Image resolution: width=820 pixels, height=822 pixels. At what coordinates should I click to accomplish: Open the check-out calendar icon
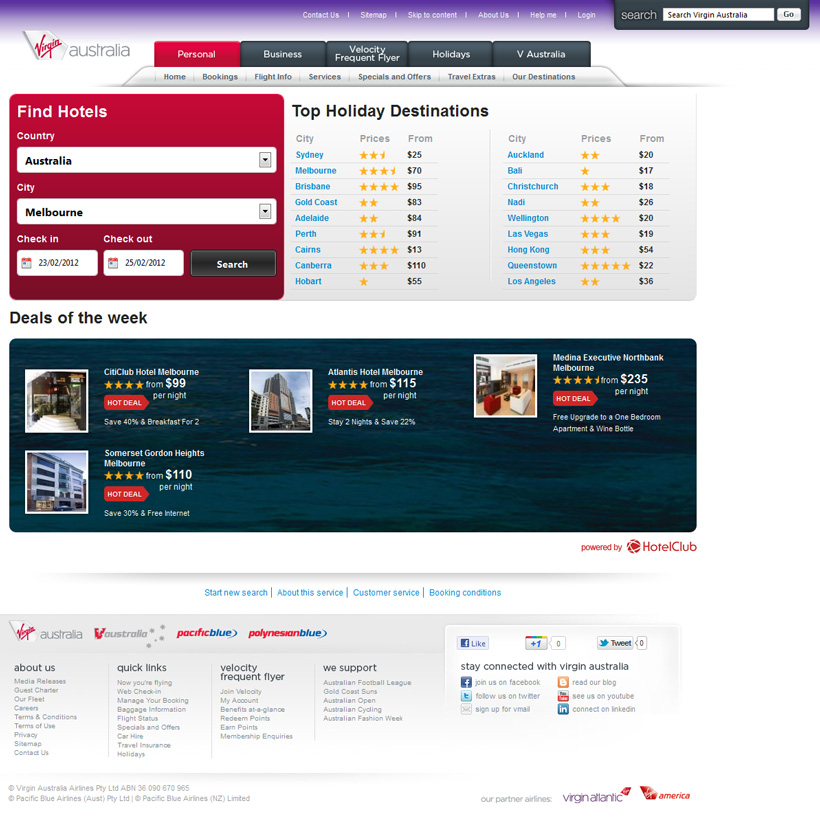click(x=113, y=263)
